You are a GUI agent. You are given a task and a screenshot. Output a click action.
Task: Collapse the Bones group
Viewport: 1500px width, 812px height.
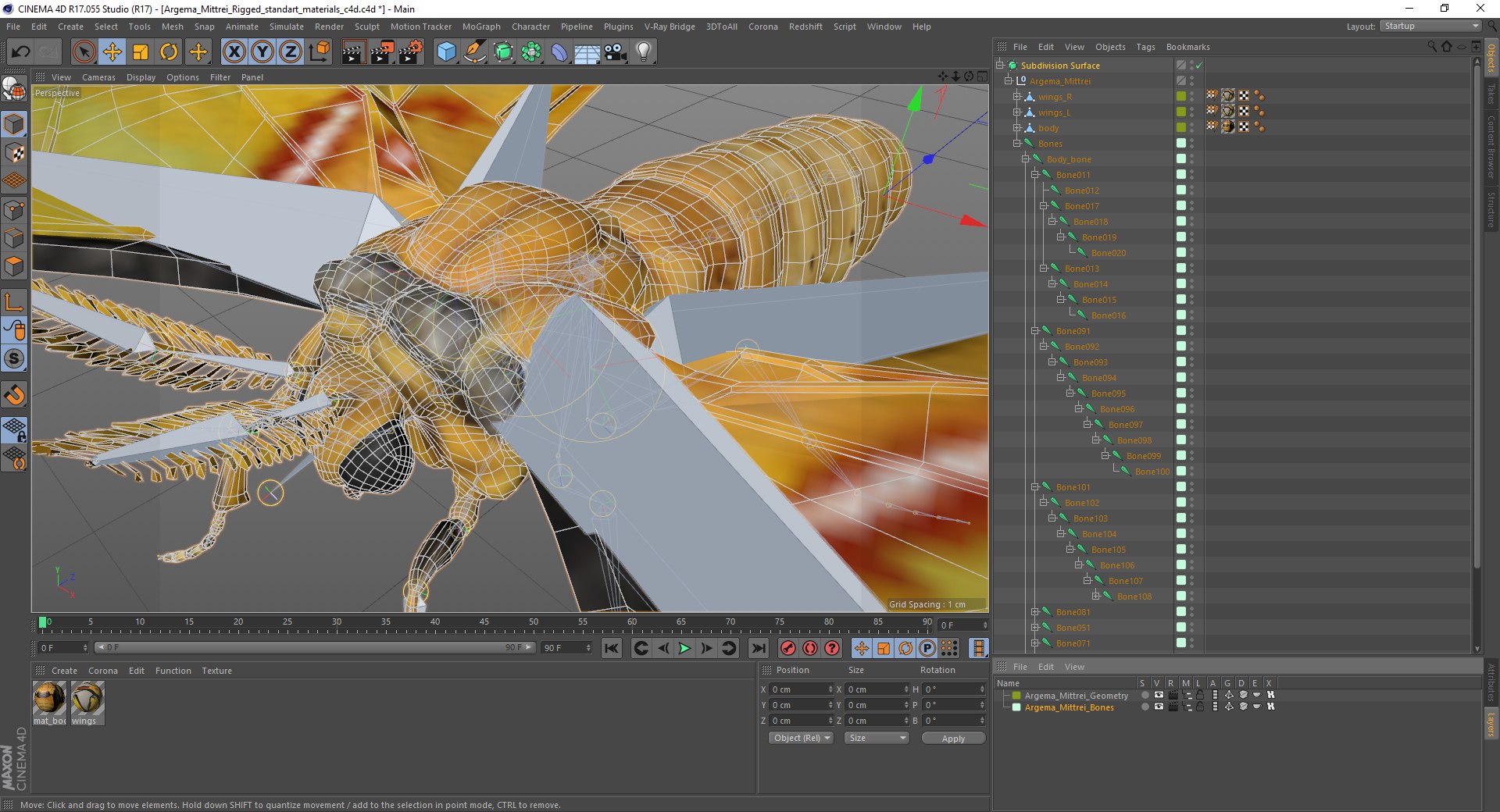1017,144
